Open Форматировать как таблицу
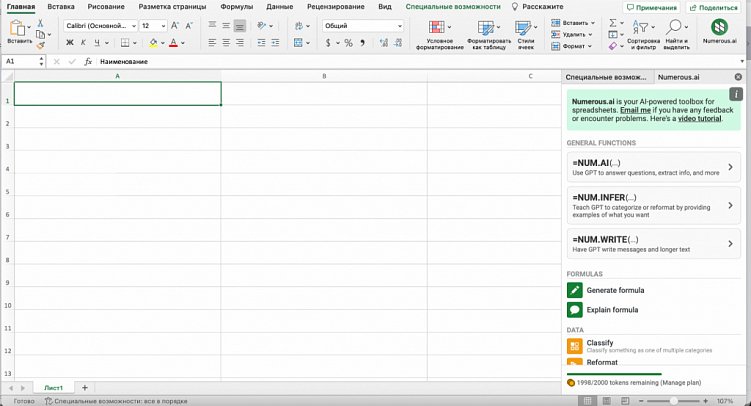This screenshot has height=406, width=751. [x=489, y=35]
